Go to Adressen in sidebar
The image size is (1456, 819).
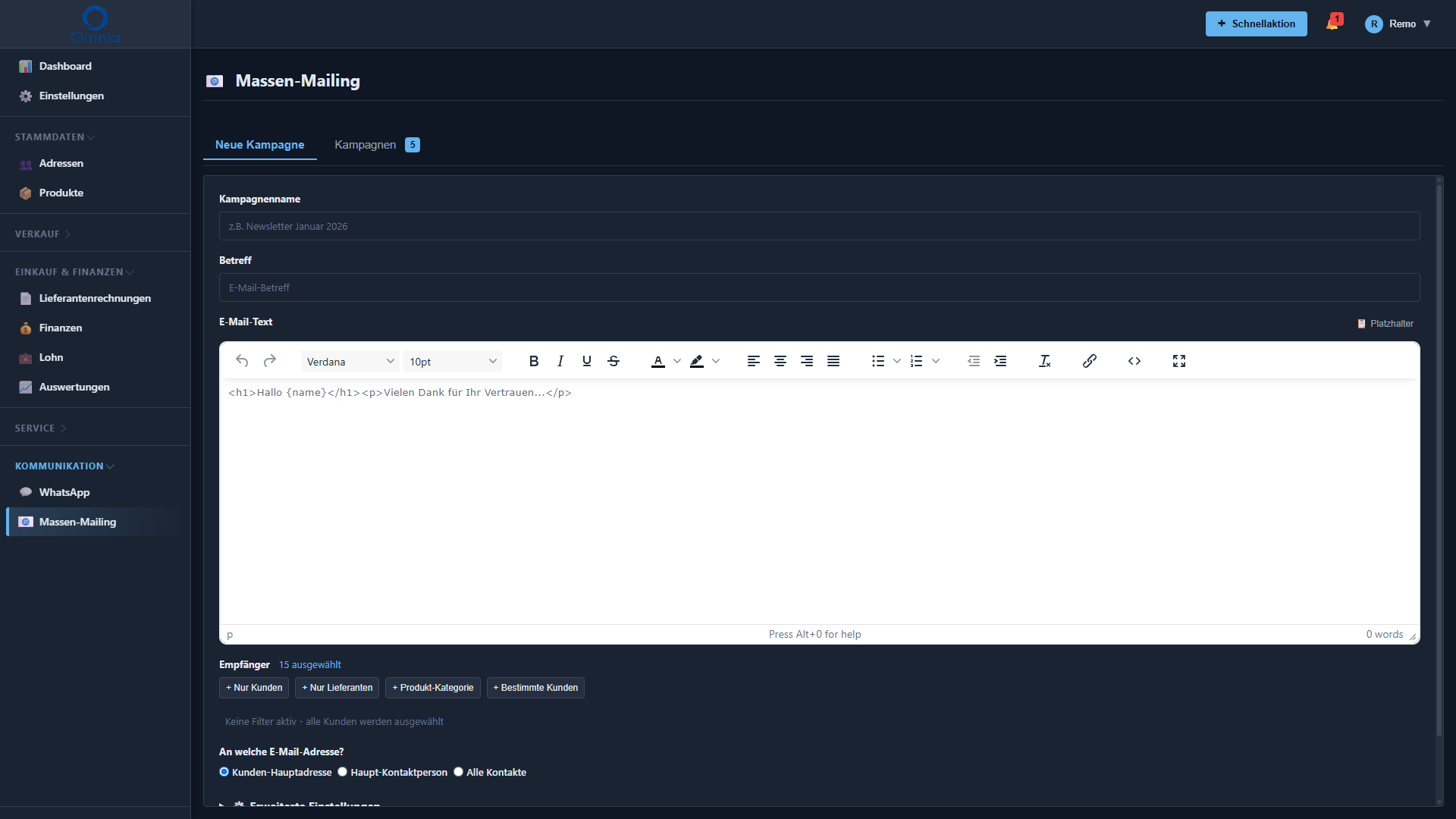[x=95, y=164]
